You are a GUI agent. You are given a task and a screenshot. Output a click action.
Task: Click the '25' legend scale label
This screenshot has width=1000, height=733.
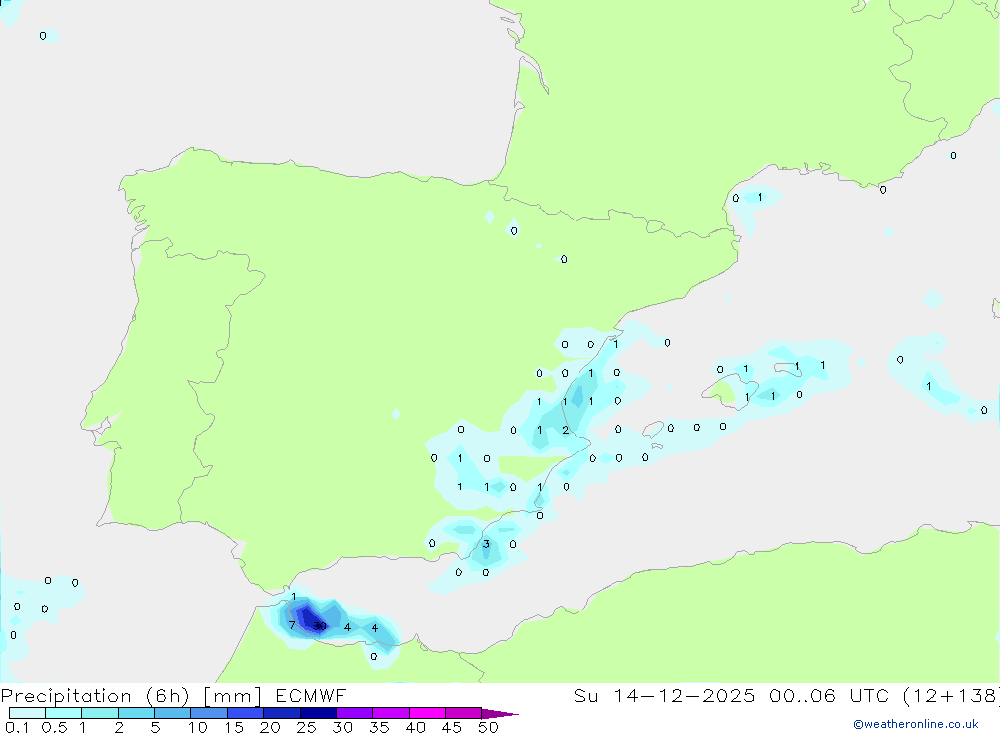pyautogui.click(x=306, y=727)
